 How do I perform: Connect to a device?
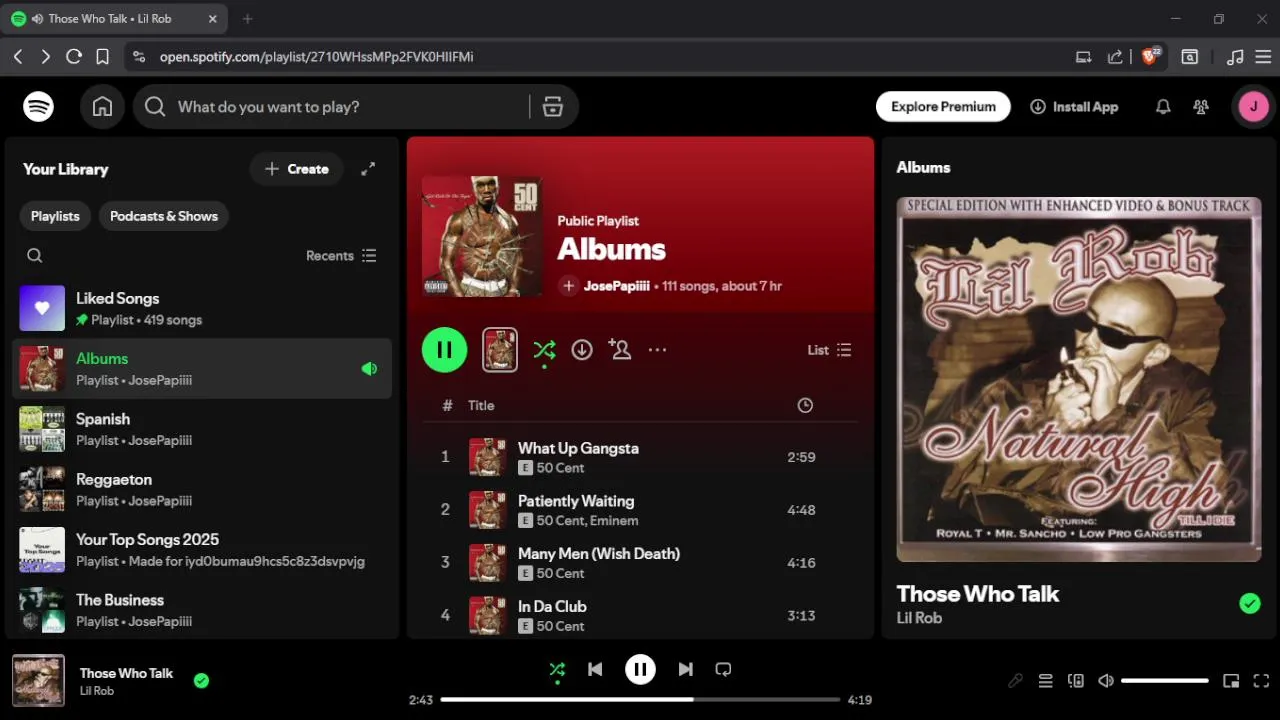click(x=1076, y=681)
